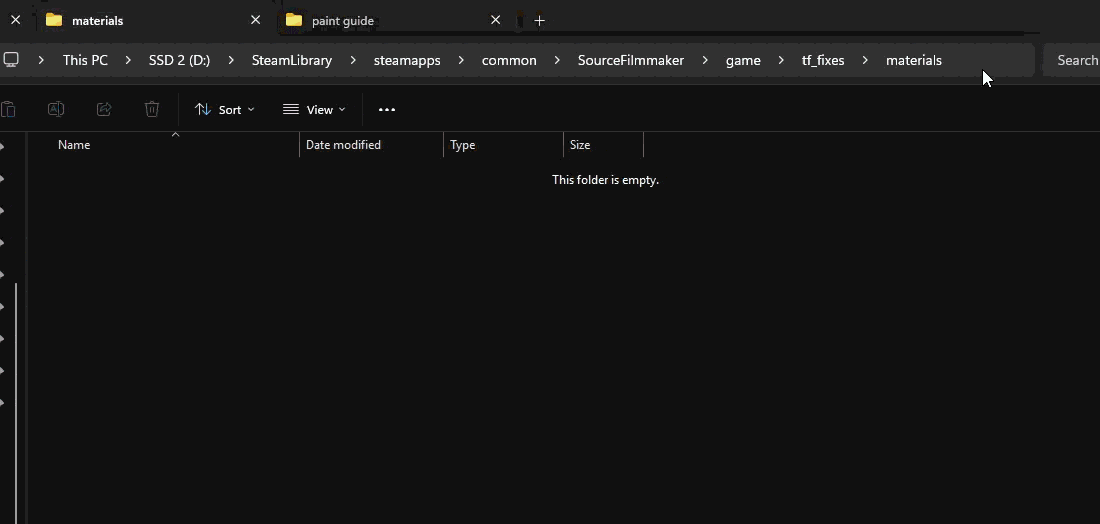Viewport: 1100px width, 524px height.
Task: Sort by the Name column header
Action: coord(74,145)
